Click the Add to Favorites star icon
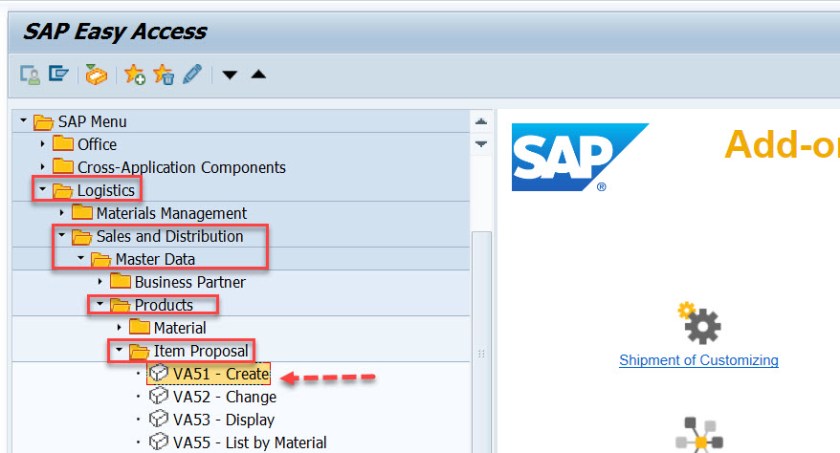The image size is (840, 453). click(x=135, y=74)
